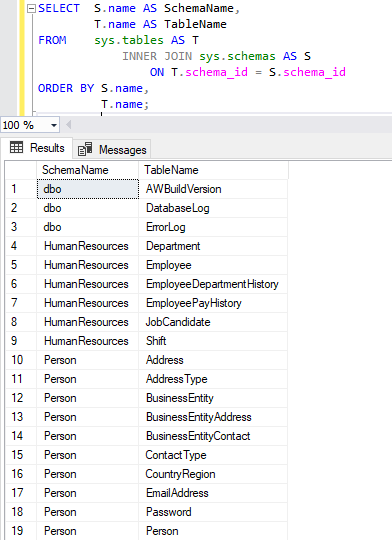The width and height of the screenshot is (392, 540).
Task: Select the dbo cell in row 1
Action: click(x=88, y=189)
